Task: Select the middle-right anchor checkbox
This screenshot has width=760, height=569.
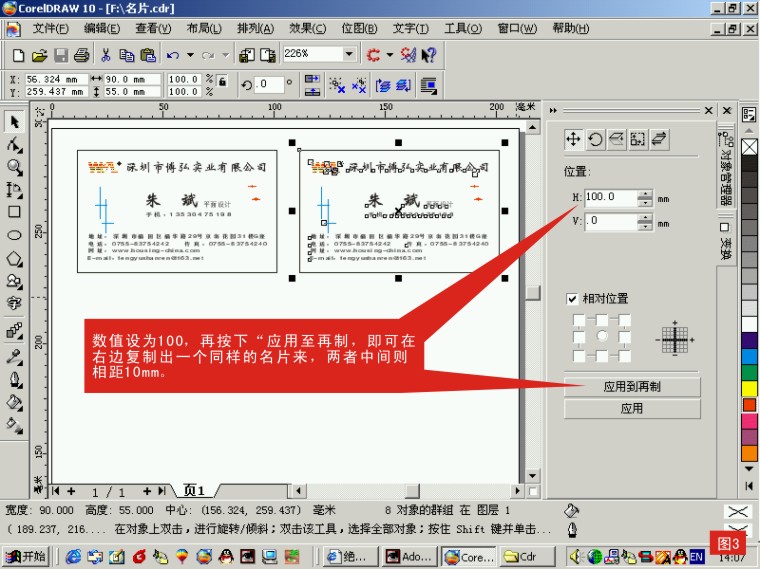Action: pos(625,337)
